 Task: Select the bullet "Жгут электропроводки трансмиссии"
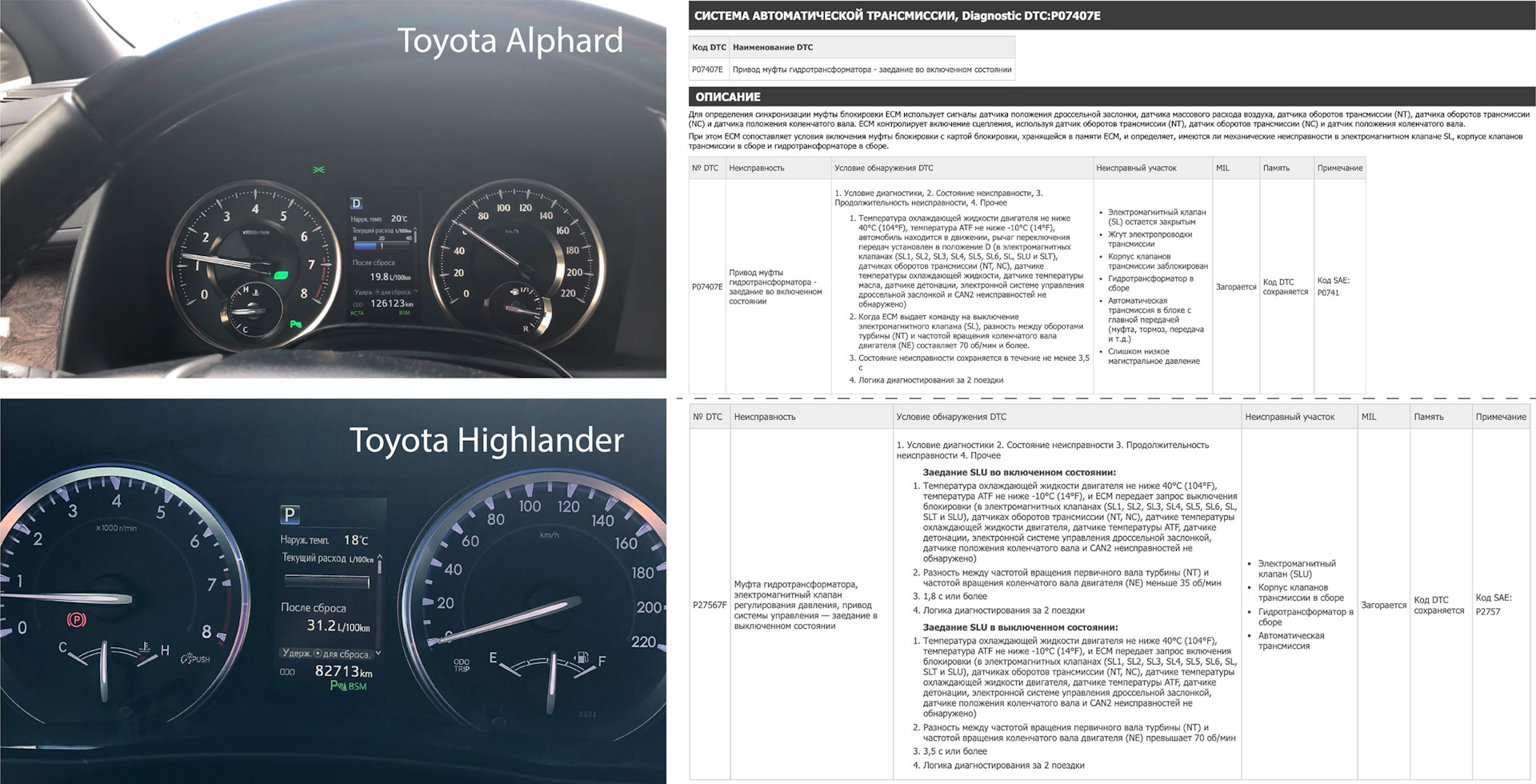tap(1150, 239)
